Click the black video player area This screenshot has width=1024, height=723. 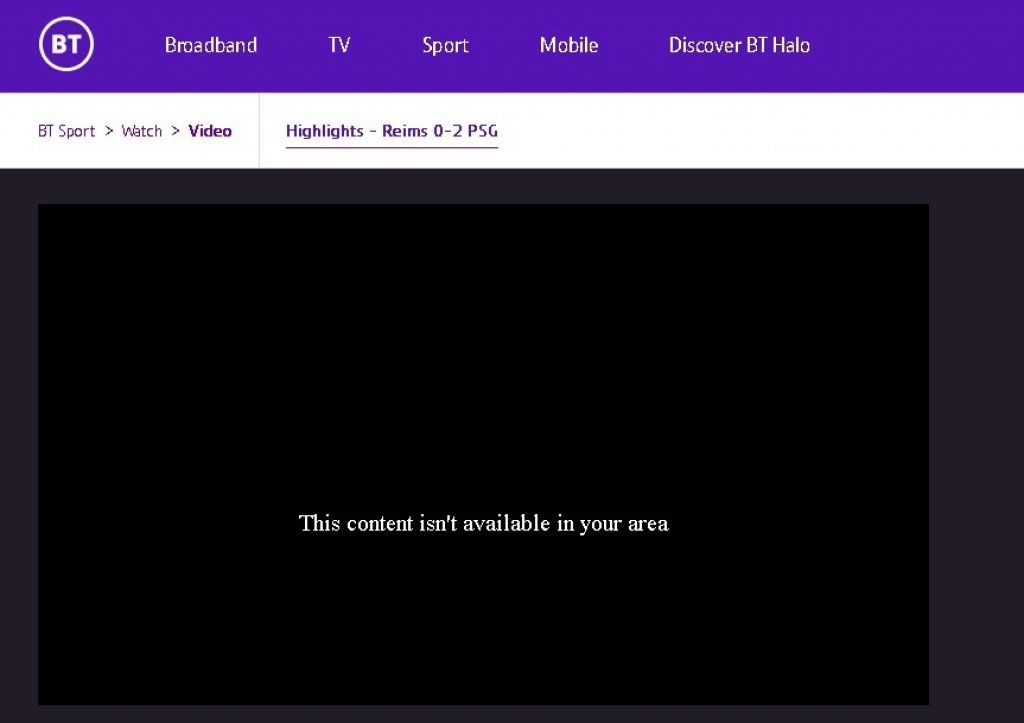pos(483,350)
